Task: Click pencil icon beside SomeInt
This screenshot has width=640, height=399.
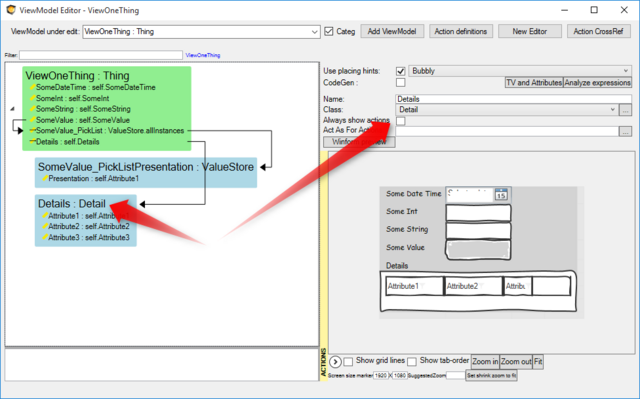Action: [33, 98]
